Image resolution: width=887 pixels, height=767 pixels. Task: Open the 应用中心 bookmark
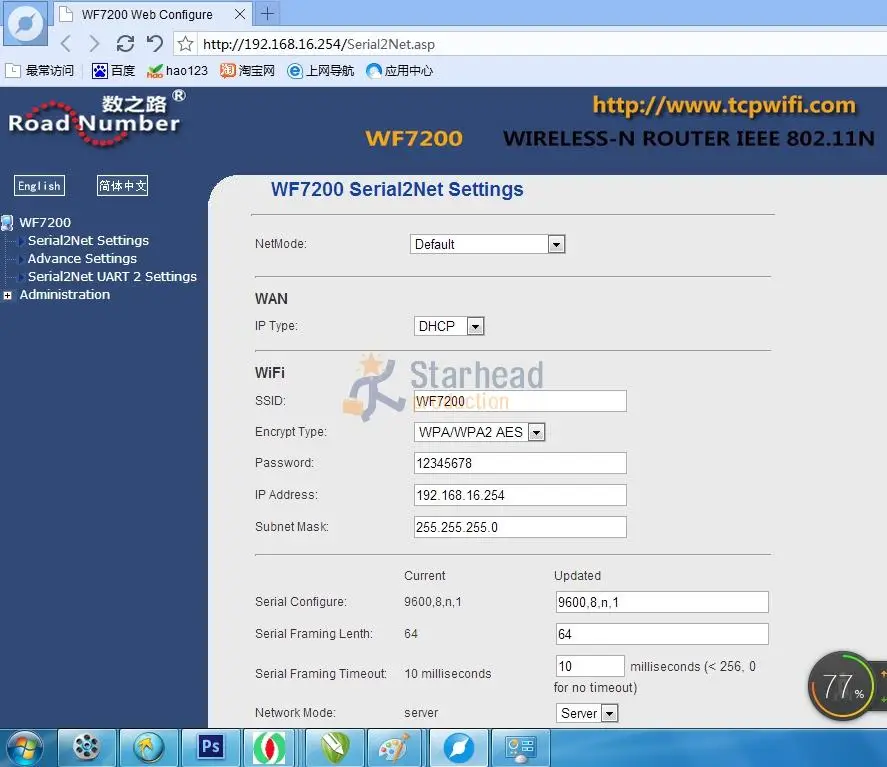[399, 71]
